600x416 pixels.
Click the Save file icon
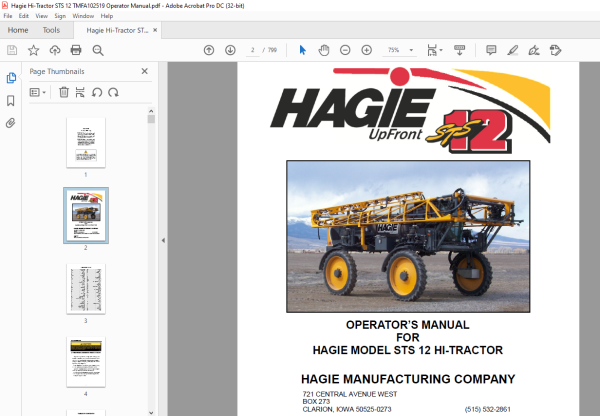point(12,50)
